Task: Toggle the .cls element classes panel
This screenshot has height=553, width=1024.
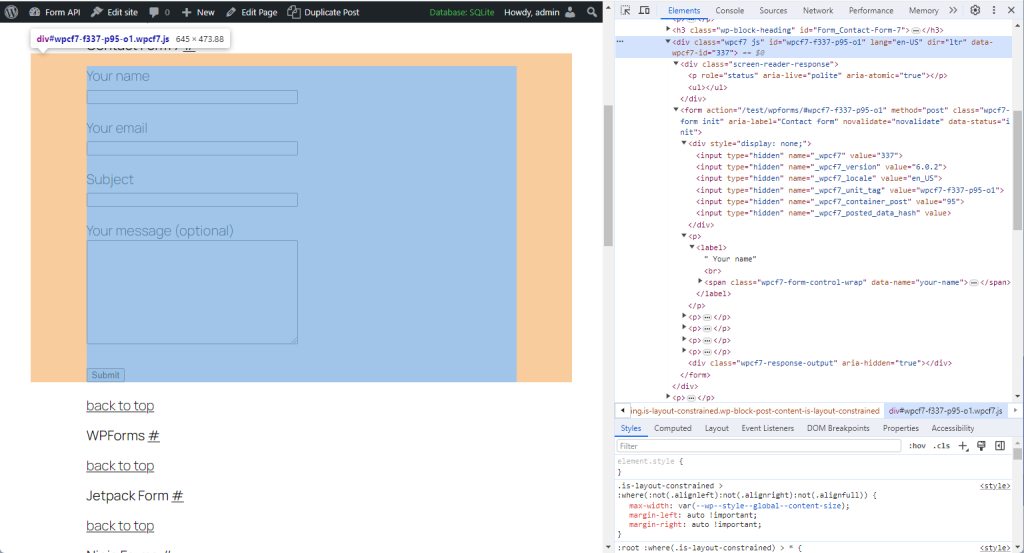Action: [x=941, y=446]
